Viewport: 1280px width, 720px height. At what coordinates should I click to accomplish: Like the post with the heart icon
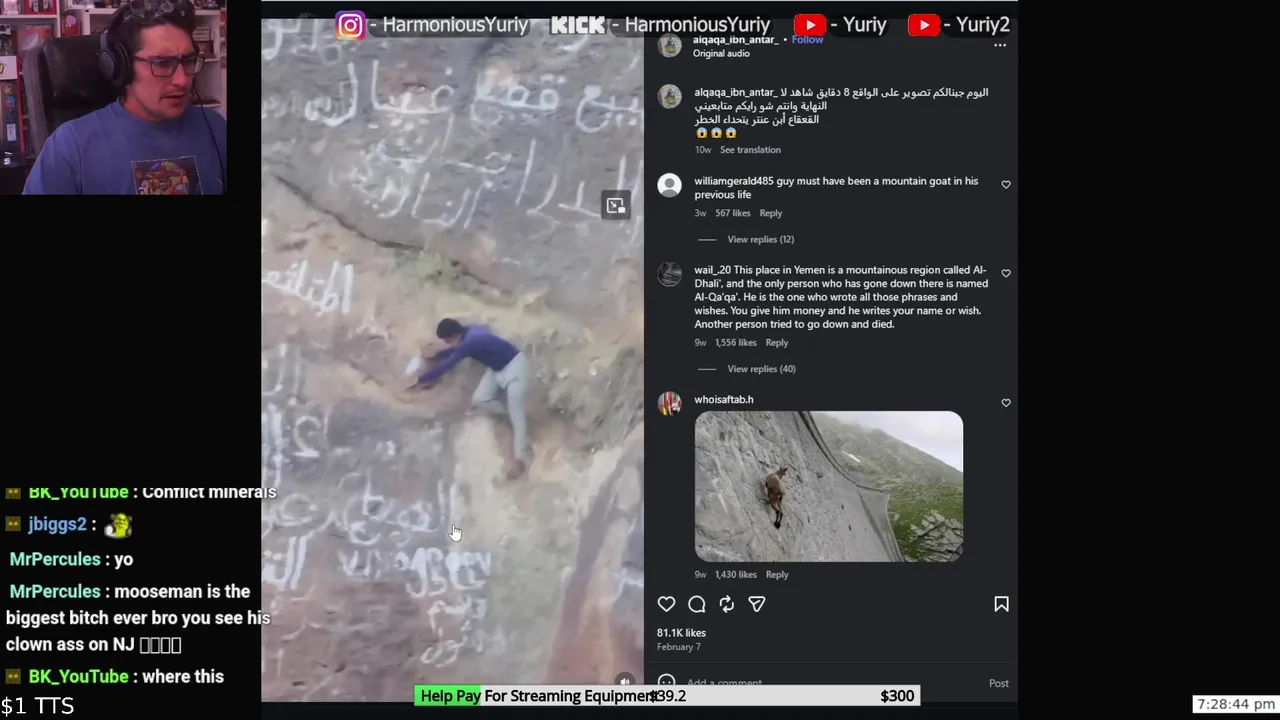666,604
